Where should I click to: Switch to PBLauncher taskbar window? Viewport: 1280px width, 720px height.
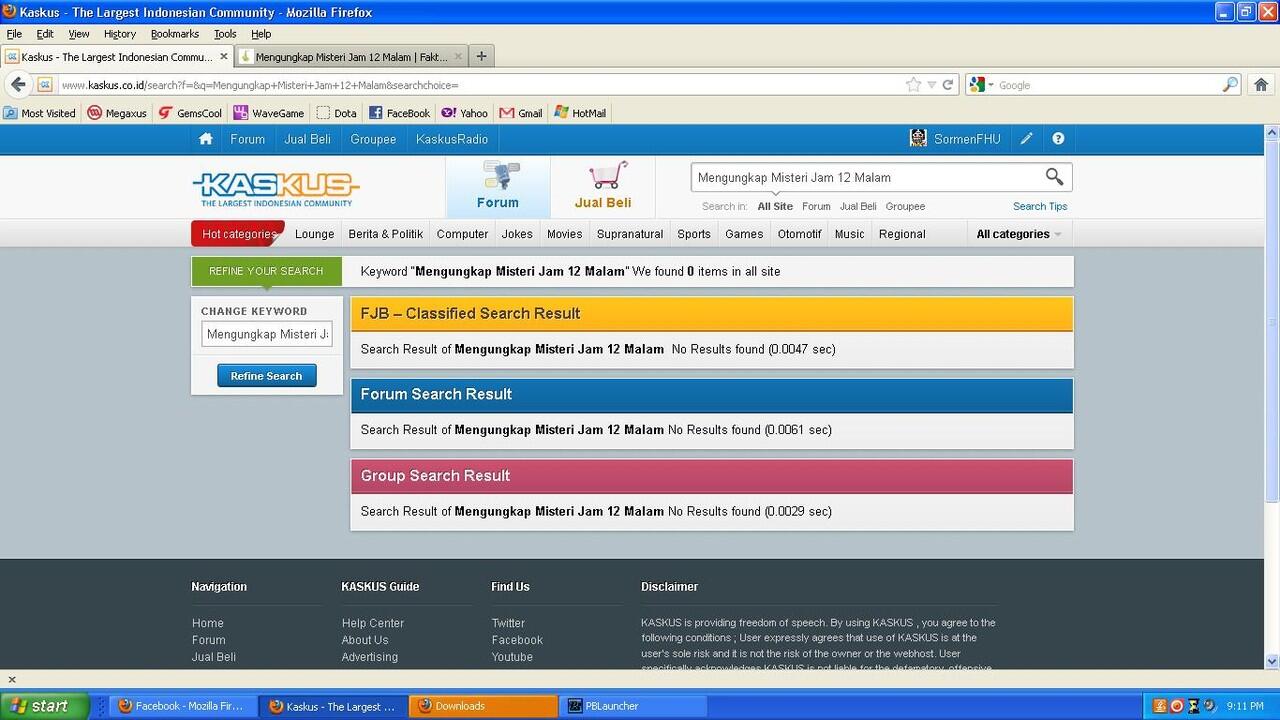(633, 706)
